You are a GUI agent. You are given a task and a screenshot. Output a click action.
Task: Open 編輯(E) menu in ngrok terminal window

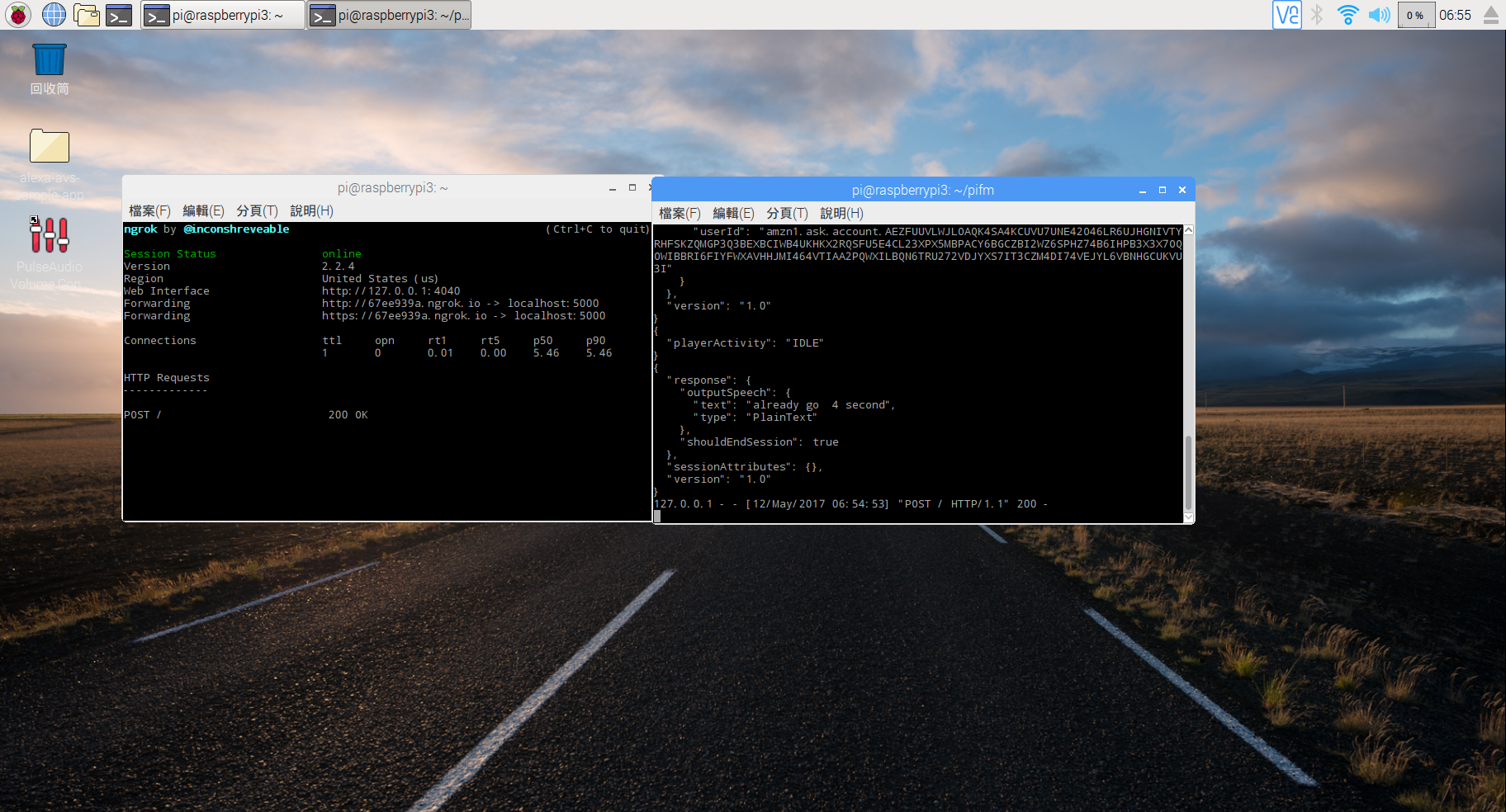coord(203,211)
